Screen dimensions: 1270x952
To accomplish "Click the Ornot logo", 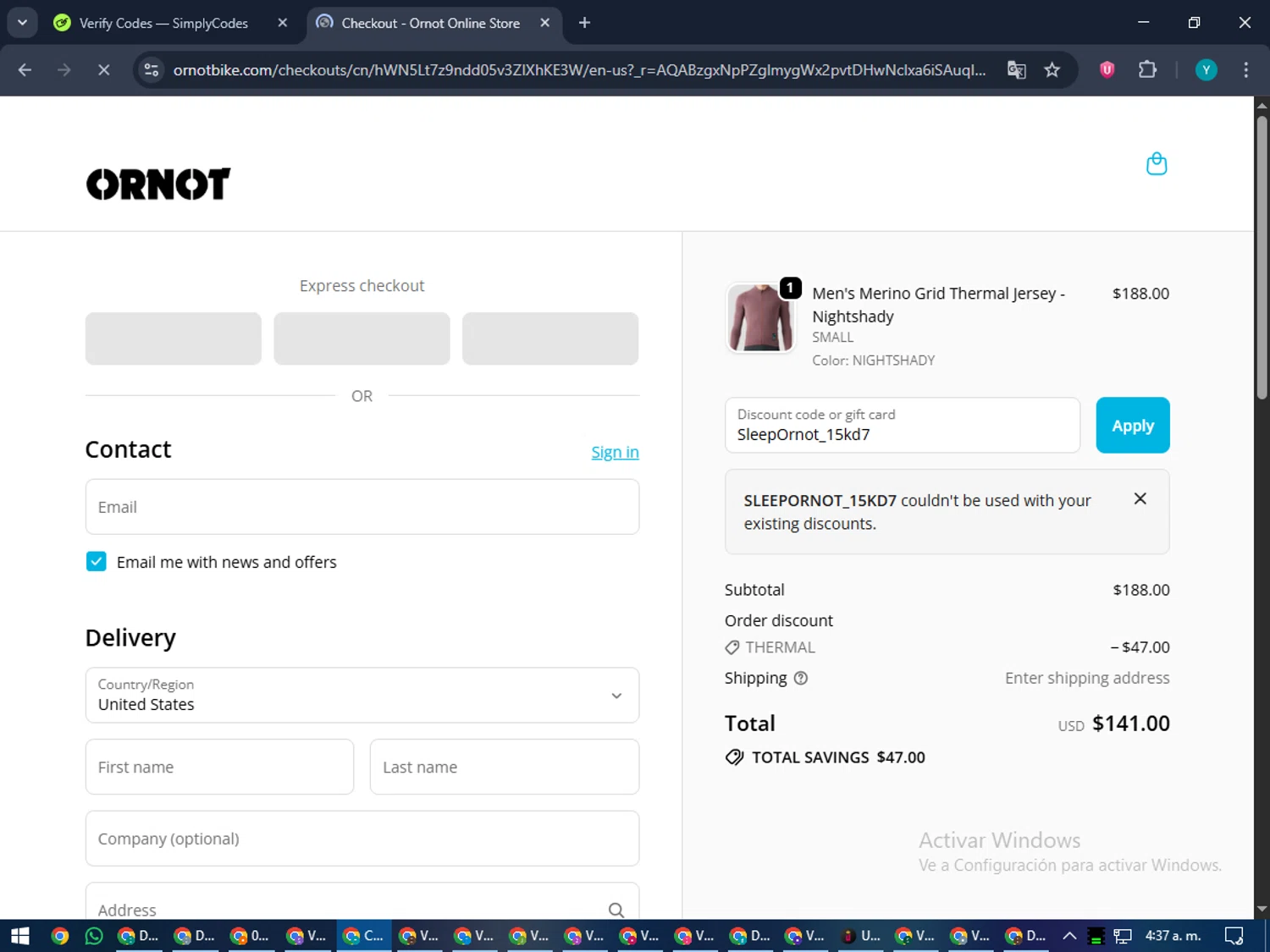I will (158, 184).
